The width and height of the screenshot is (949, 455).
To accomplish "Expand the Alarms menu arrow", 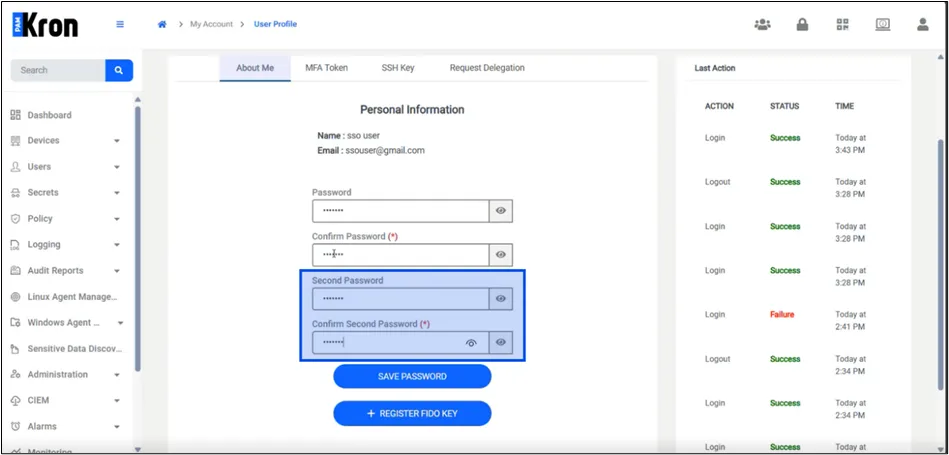I will coord(117,427).
